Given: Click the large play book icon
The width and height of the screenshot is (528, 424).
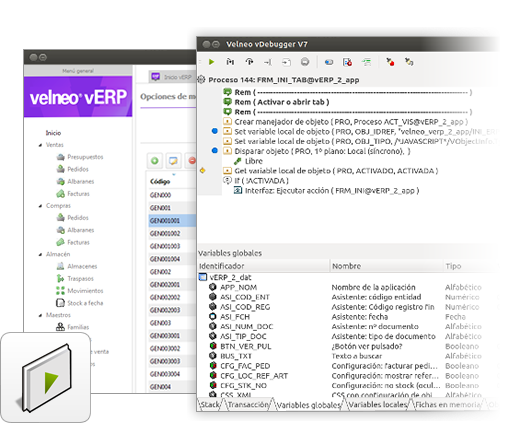Looking at the screenshot, I should click(46, 378).
